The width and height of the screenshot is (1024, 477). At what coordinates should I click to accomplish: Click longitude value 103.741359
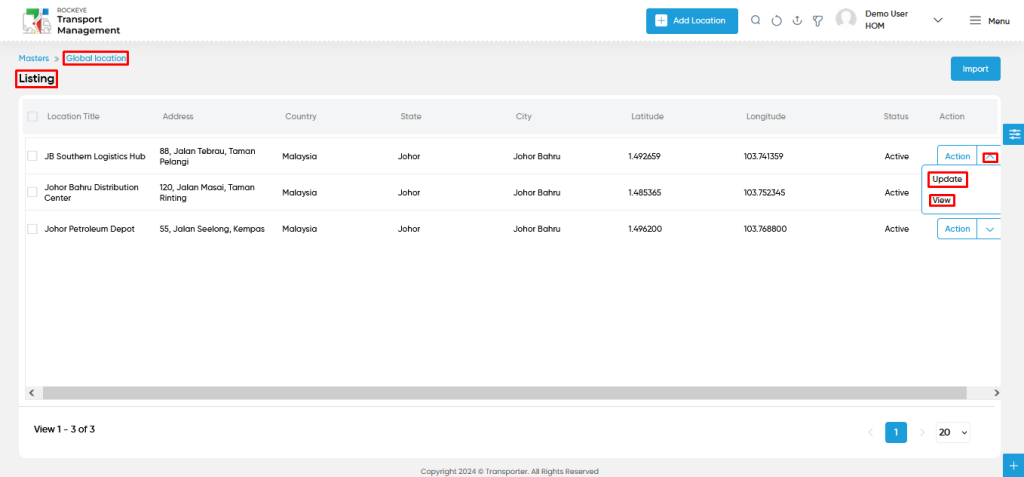(x=763, y=156)
